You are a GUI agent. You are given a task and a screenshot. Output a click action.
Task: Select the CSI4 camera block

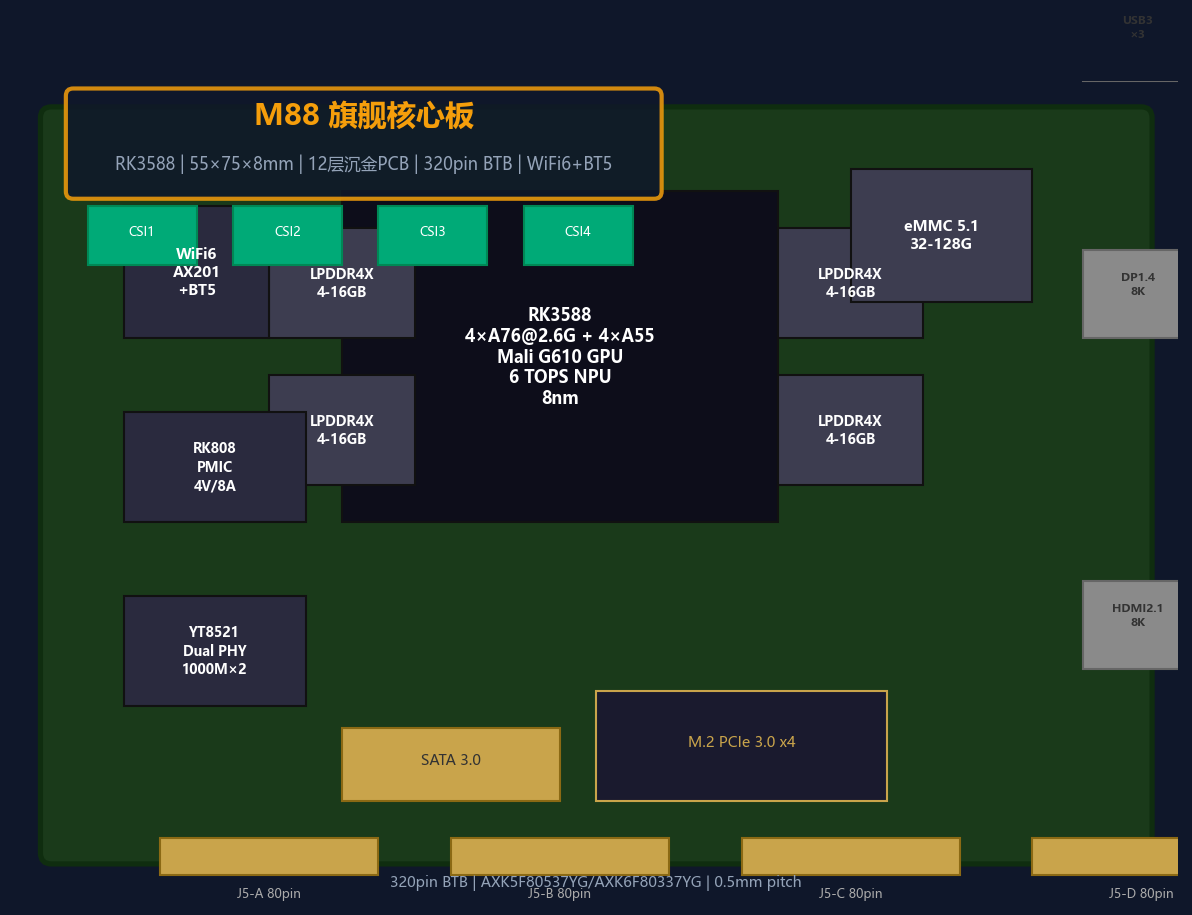(x=578, y=235)
